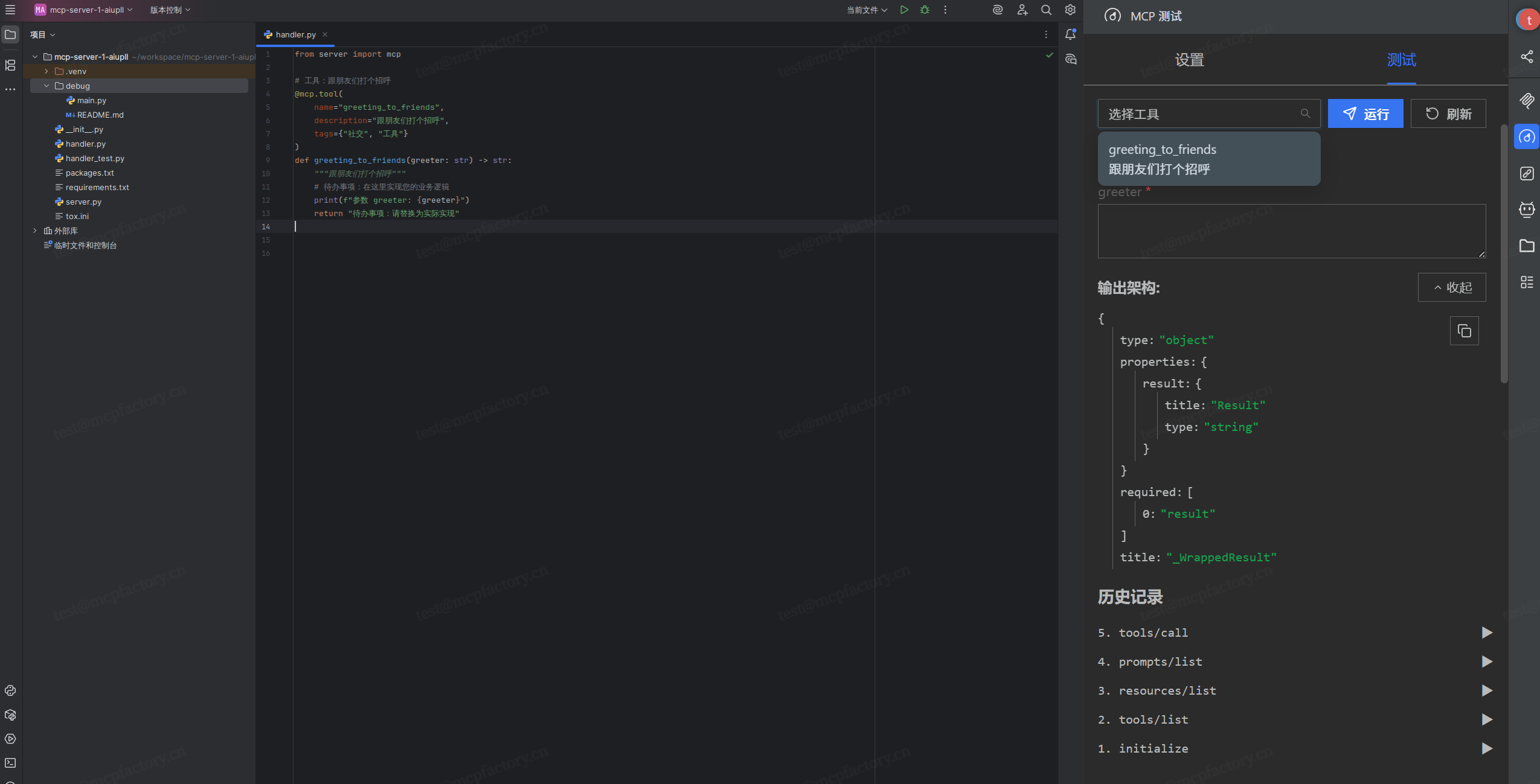Open the Python Packages tool window icon
This screenshot has height=784, width=1540.
[10, 715]
